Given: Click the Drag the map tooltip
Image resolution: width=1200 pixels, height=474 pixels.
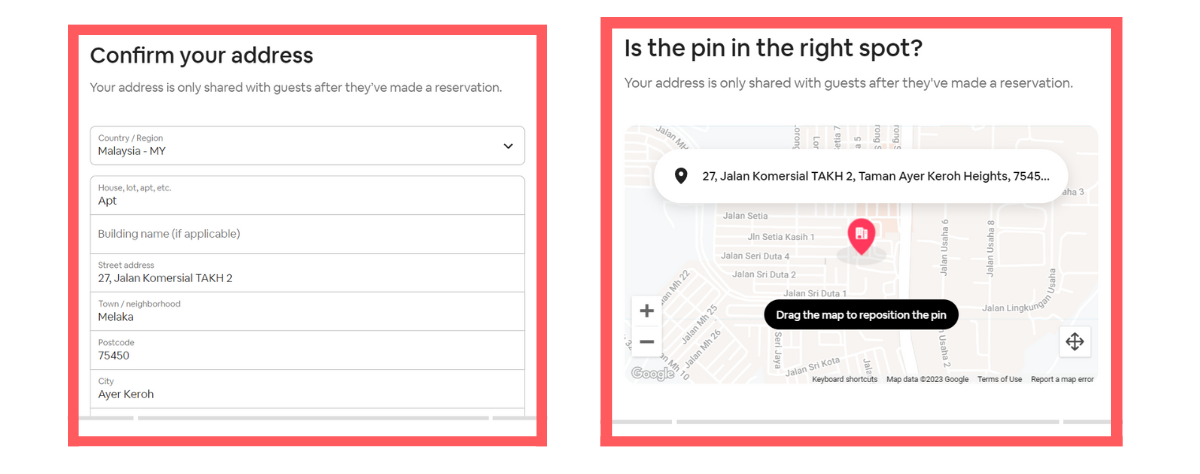Looking at the screenshot, I should pos(861,315).
